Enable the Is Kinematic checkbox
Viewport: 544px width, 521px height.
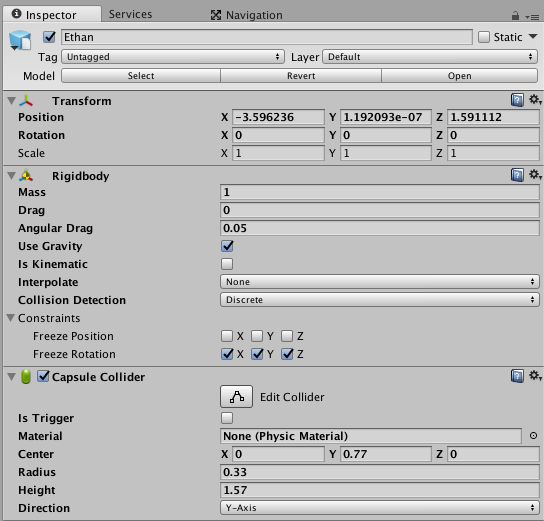pos(227,264)
